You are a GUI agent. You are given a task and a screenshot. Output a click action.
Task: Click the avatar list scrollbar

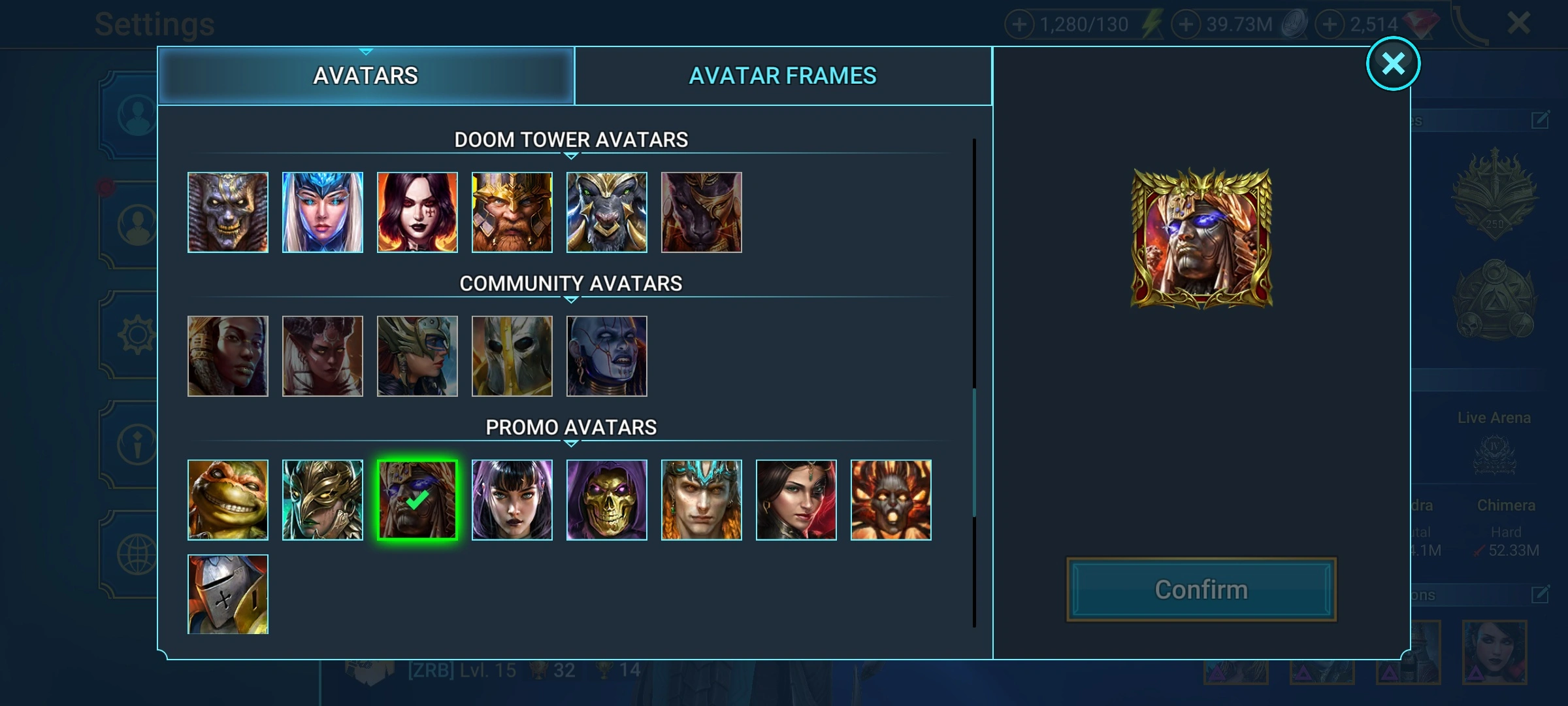pyautogui.click(x=974, y=452)
